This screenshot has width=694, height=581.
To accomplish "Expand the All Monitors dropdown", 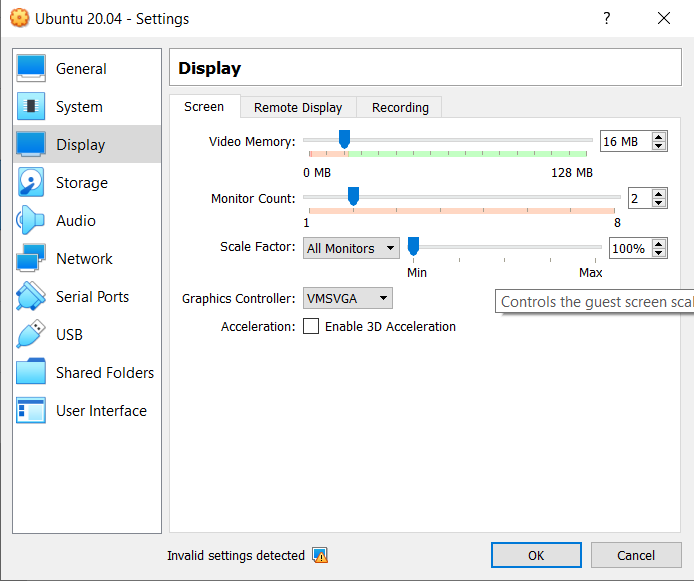I will [351, 248].
